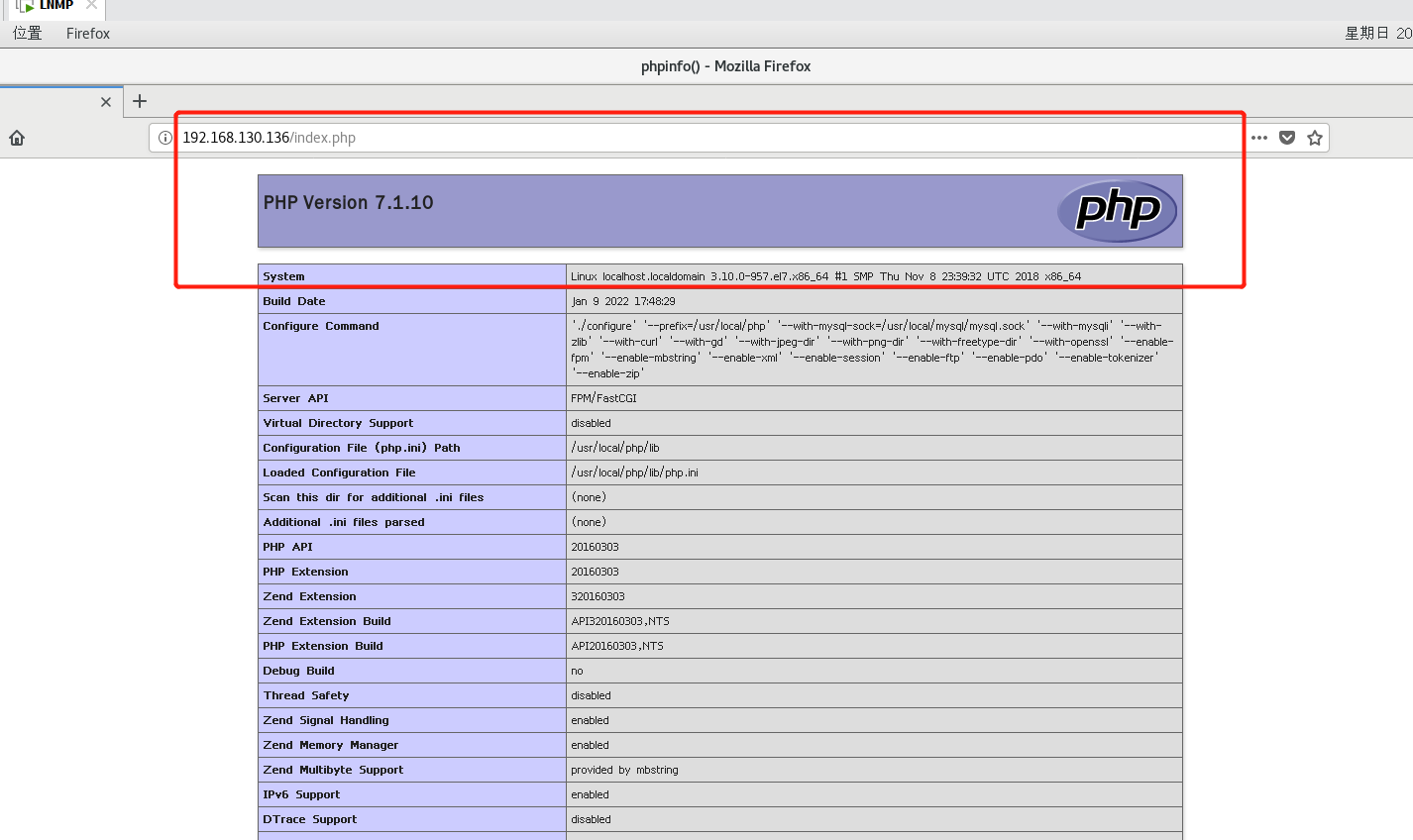The width and height of the screenshot is (1413, 840).
Task: Click the Firefox home icon
Action: [17, 138]
